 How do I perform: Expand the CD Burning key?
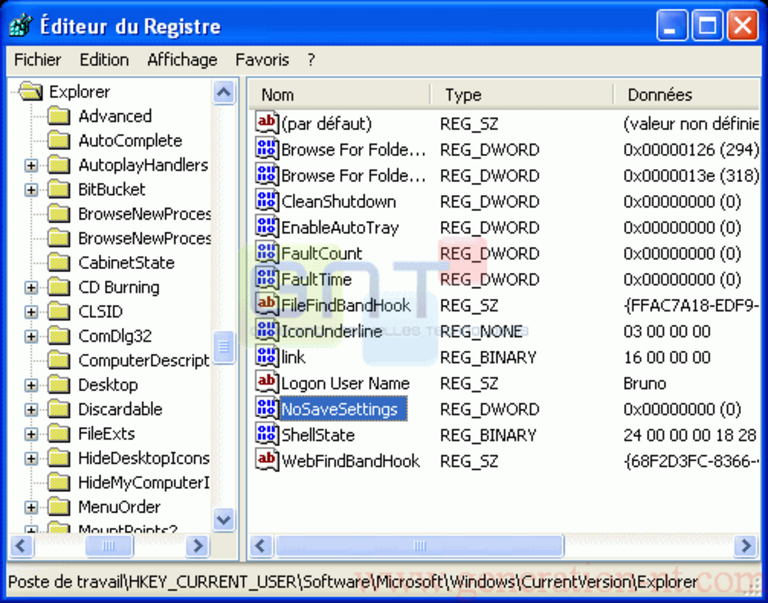coord(31,288)
